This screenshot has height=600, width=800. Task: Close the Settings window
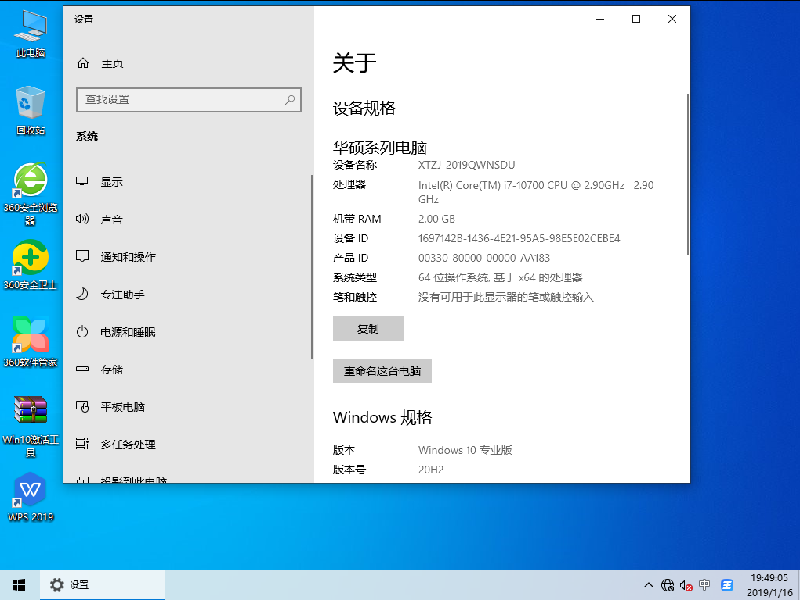pyautogui.click(x=672, y=19)
